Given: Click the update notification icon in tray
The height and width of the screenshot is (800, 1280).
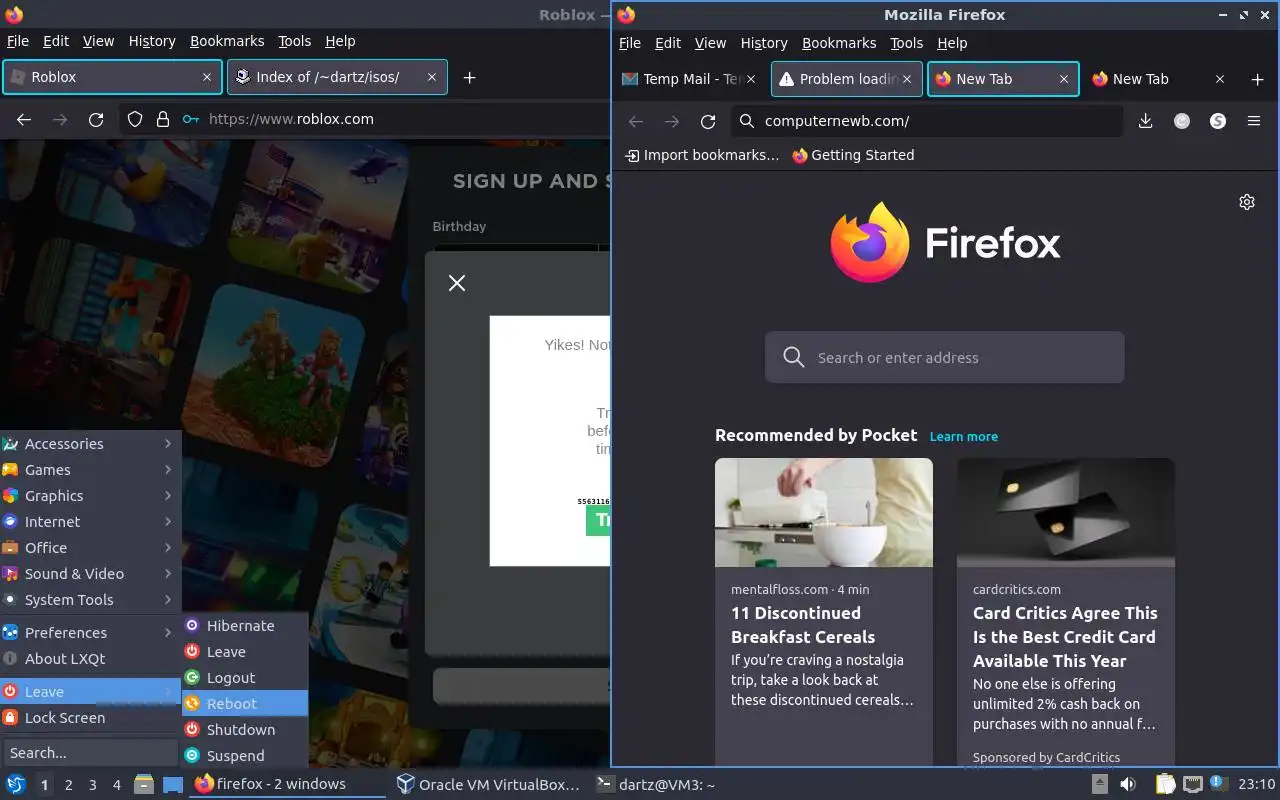Looking at the screenshot, I should [x=1218, y=783].
